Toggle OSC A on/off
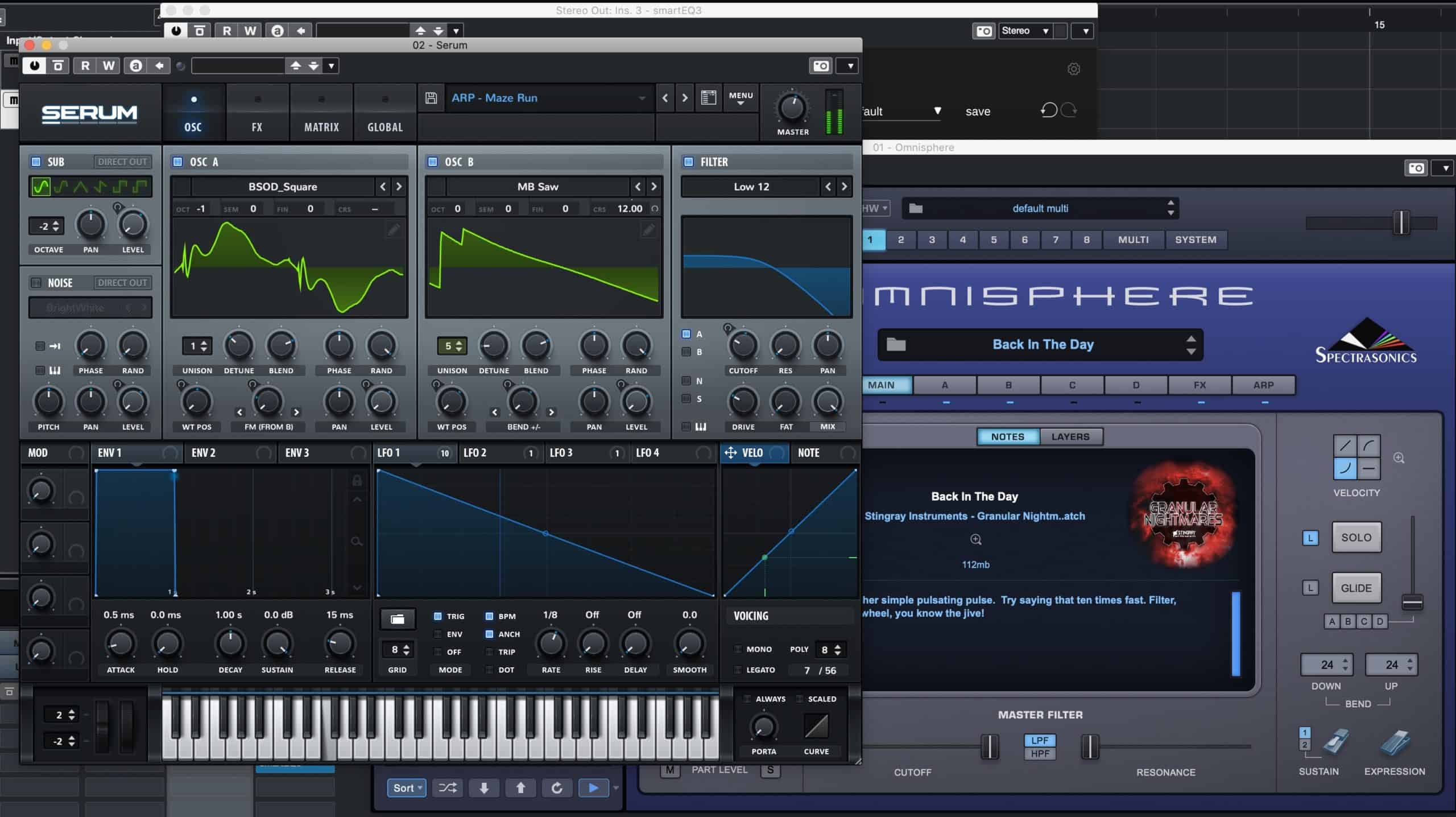 (x=177, y=162)
